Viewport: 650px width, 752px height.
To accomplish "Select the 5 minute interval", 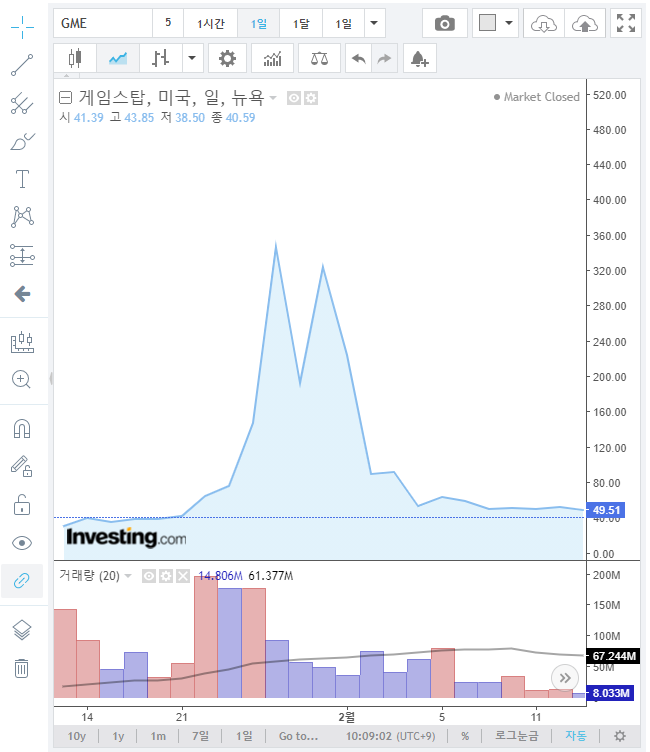I will 168,23.
